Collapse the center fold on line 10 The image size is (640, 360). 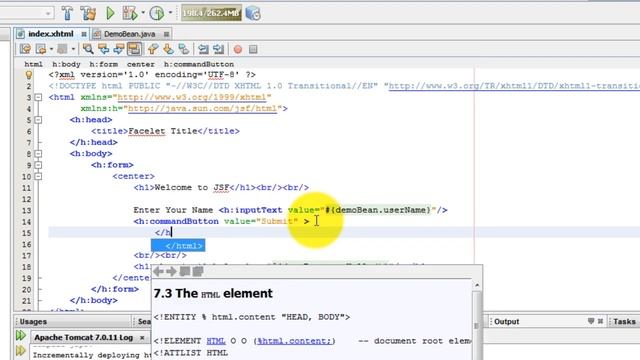click(x=38, y=177)
